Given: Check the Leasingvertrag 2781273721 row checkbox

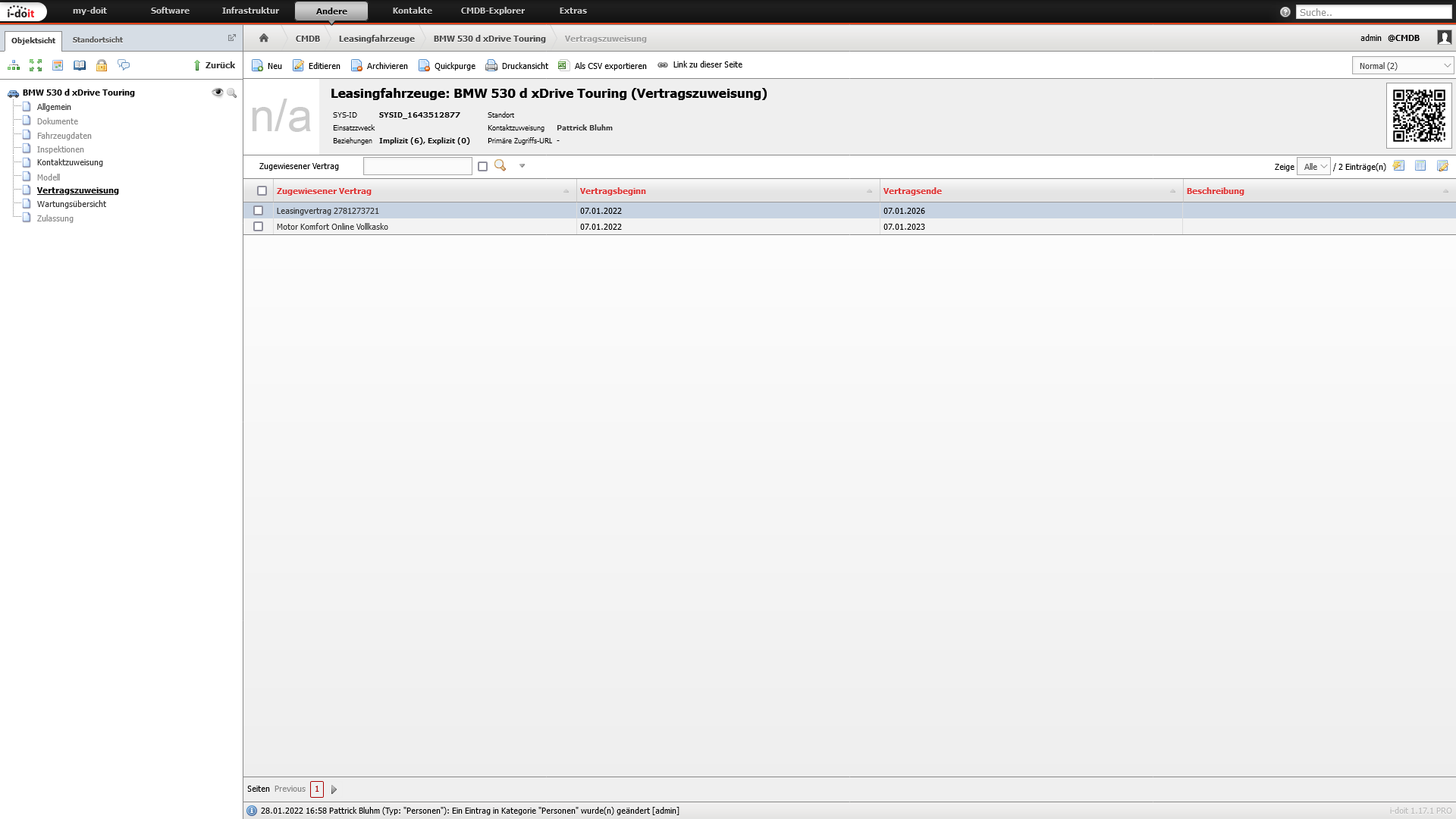Looking at the screenshot, I should click(258, 211).
